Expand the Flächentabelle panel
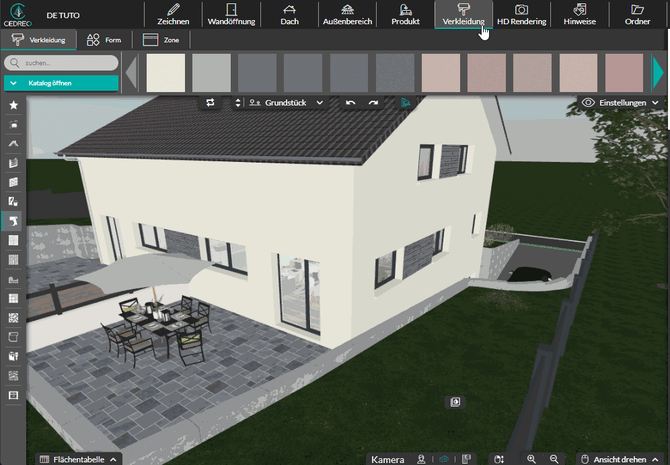The height and width of the screenshot is (465, 670). point(79,458)
